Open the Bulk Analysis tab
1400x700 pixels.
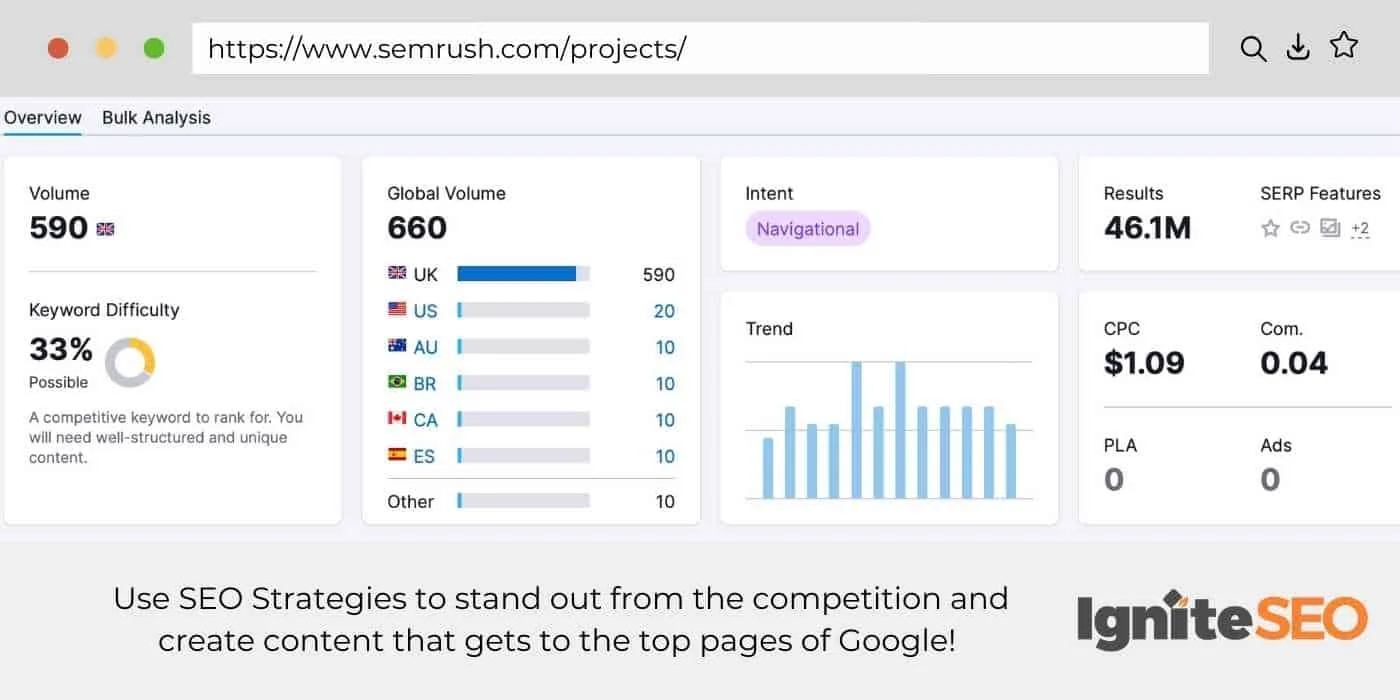156,117
